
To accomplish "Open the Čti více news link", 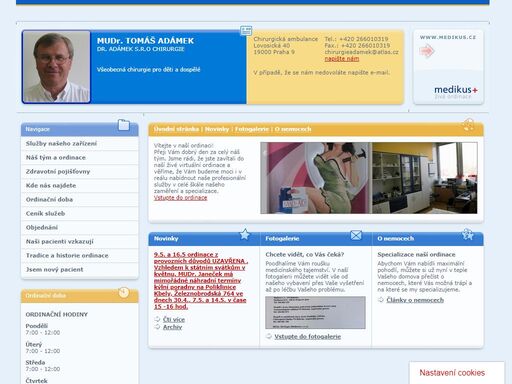I will point(174,319).
